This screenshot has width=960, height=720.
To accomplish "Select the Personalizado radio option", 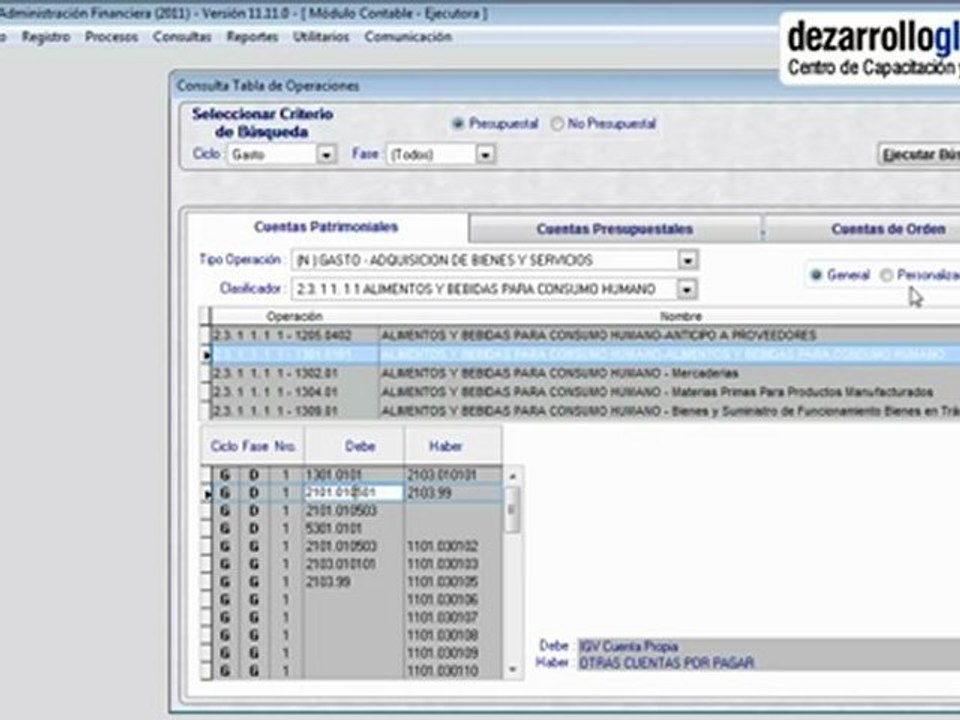I will pos(886,275).
